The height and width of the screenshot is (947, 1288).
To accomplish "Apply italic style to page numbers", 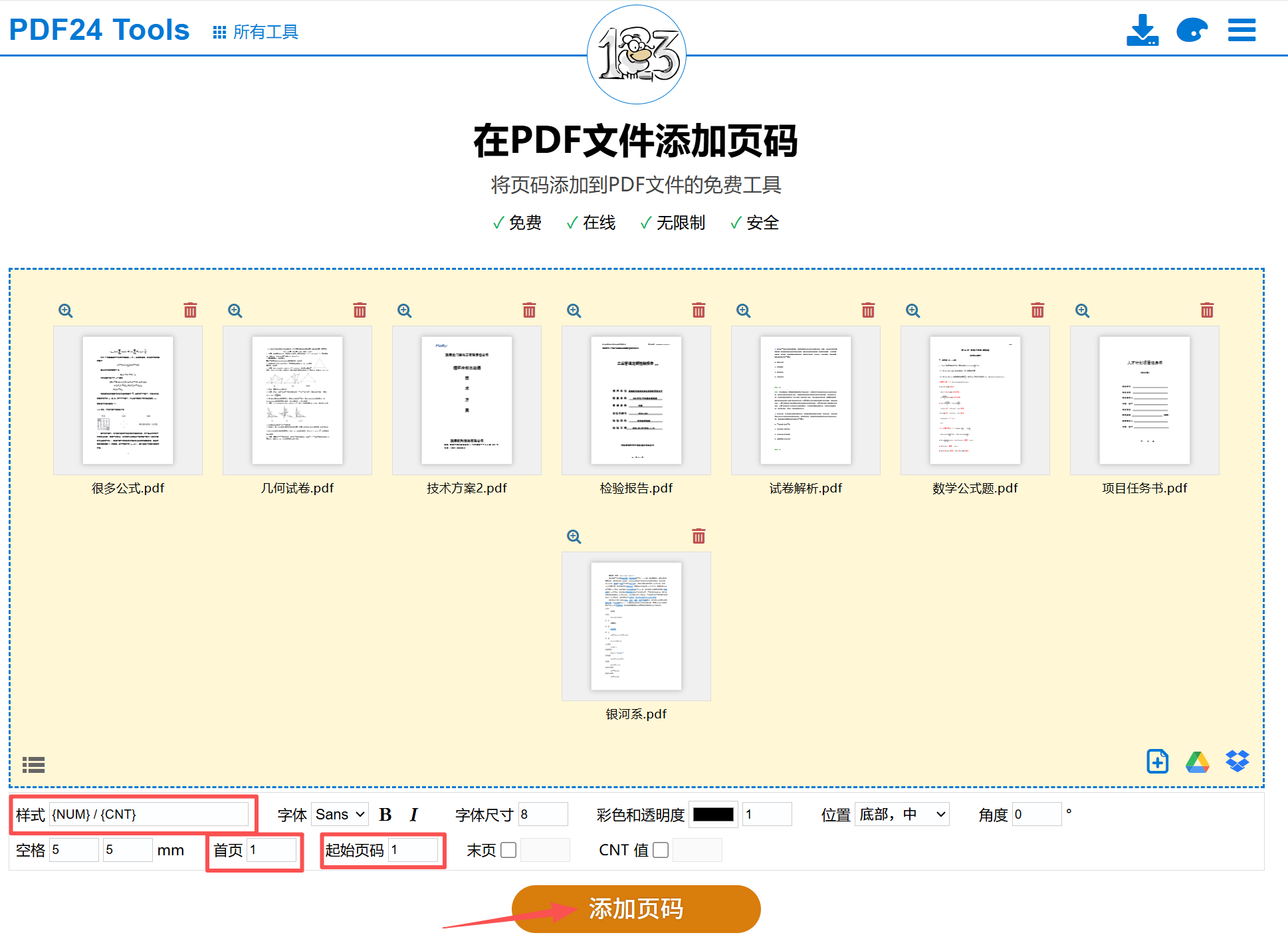I will click(x=413, y=814).
